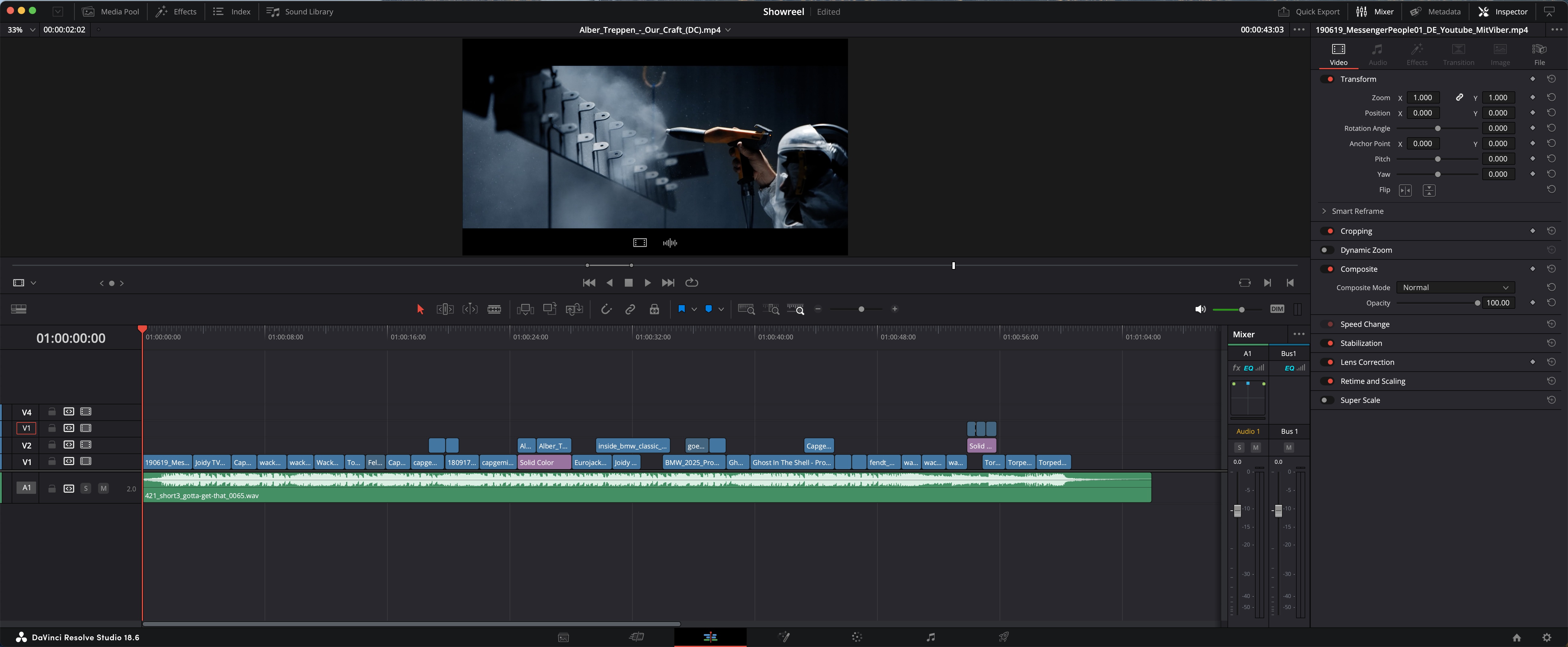Open the marker color dropdown
Viewport: 1568px width, 647px height.
(721, 309)
